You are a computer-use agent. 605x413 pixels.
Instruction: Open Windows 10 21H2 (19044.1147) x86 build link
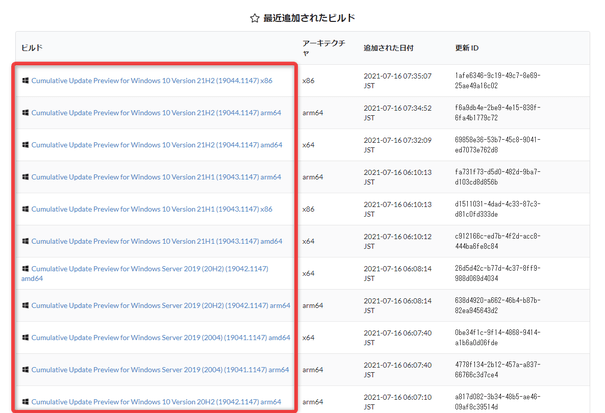coord(152,81)
